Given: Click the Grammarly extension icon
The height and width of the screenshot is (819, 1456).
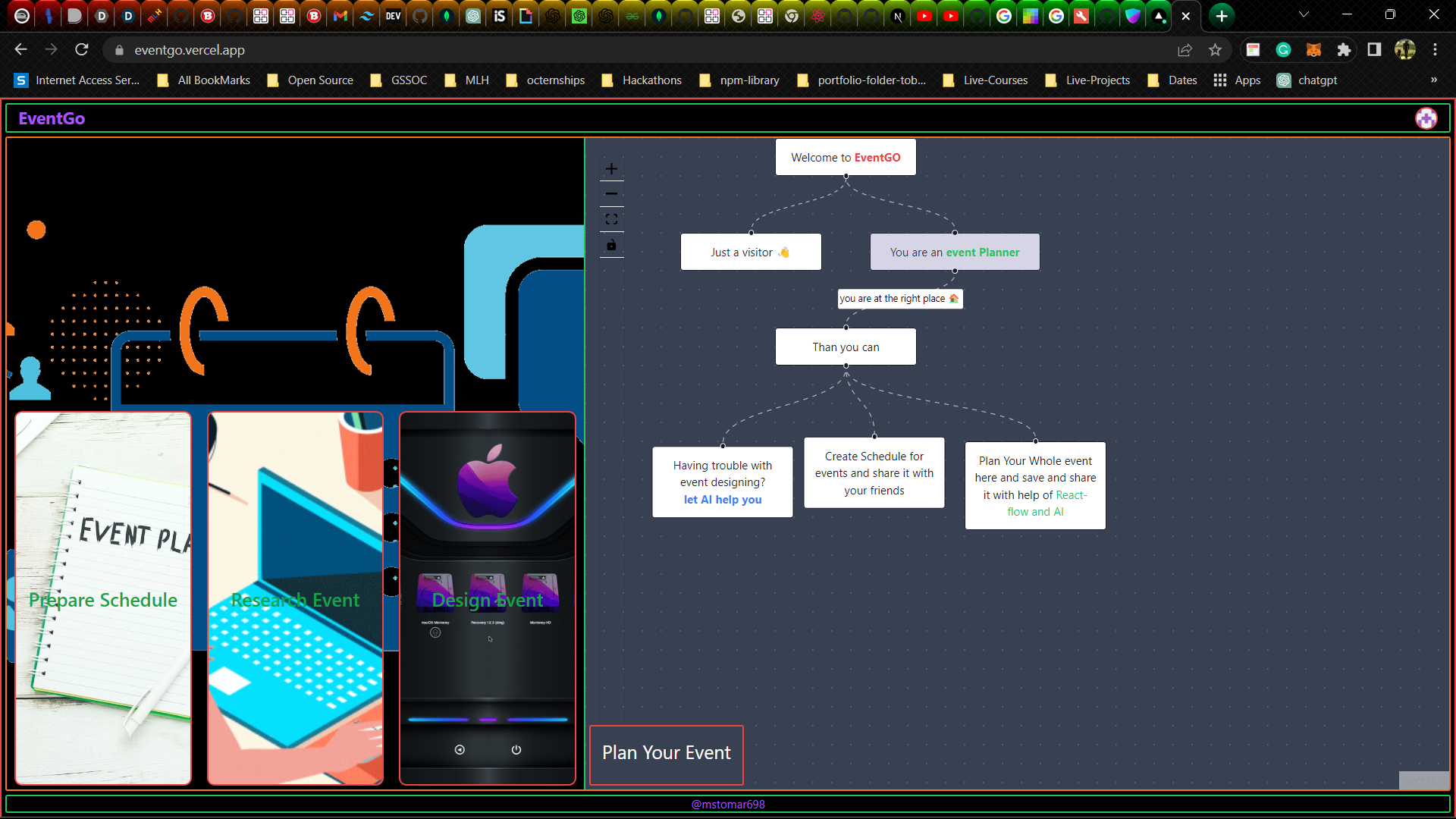Looking at the screenshot, I should point(1283,50).
